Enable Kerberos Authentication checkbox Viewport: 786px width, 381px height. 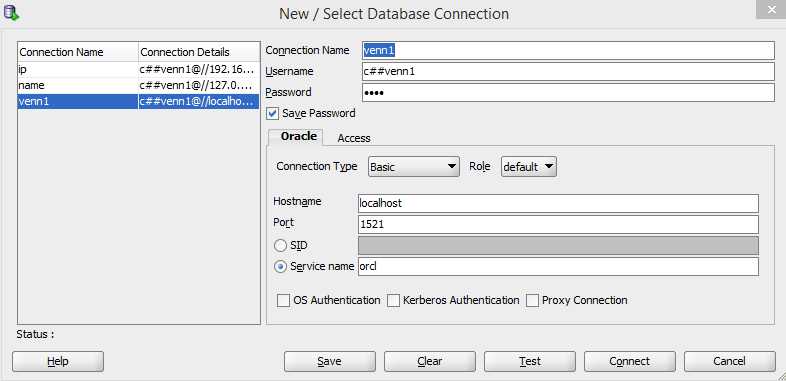pos(394,301)
